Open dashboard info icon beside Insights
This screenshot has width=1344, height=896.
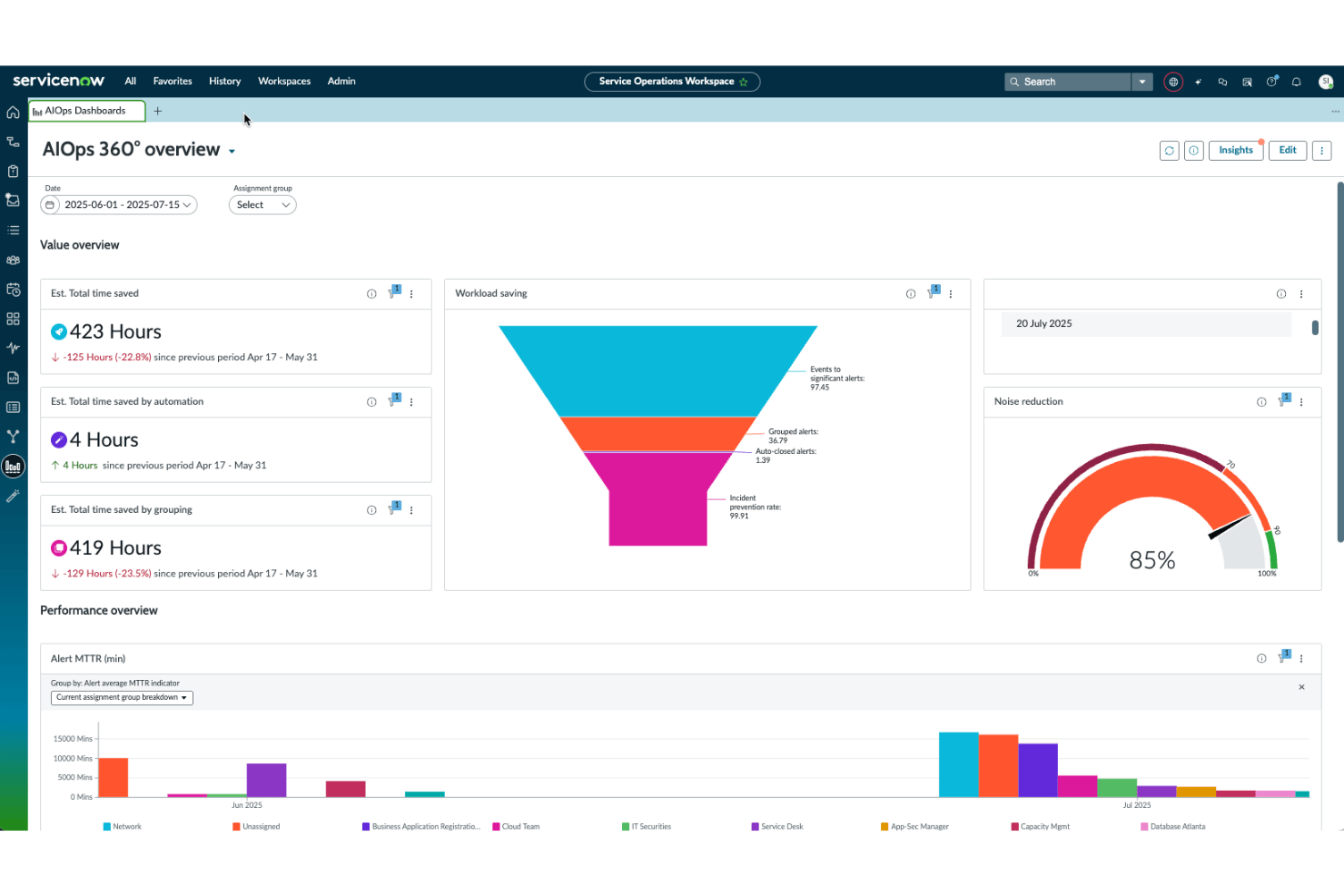click(x=1194, y=151)
